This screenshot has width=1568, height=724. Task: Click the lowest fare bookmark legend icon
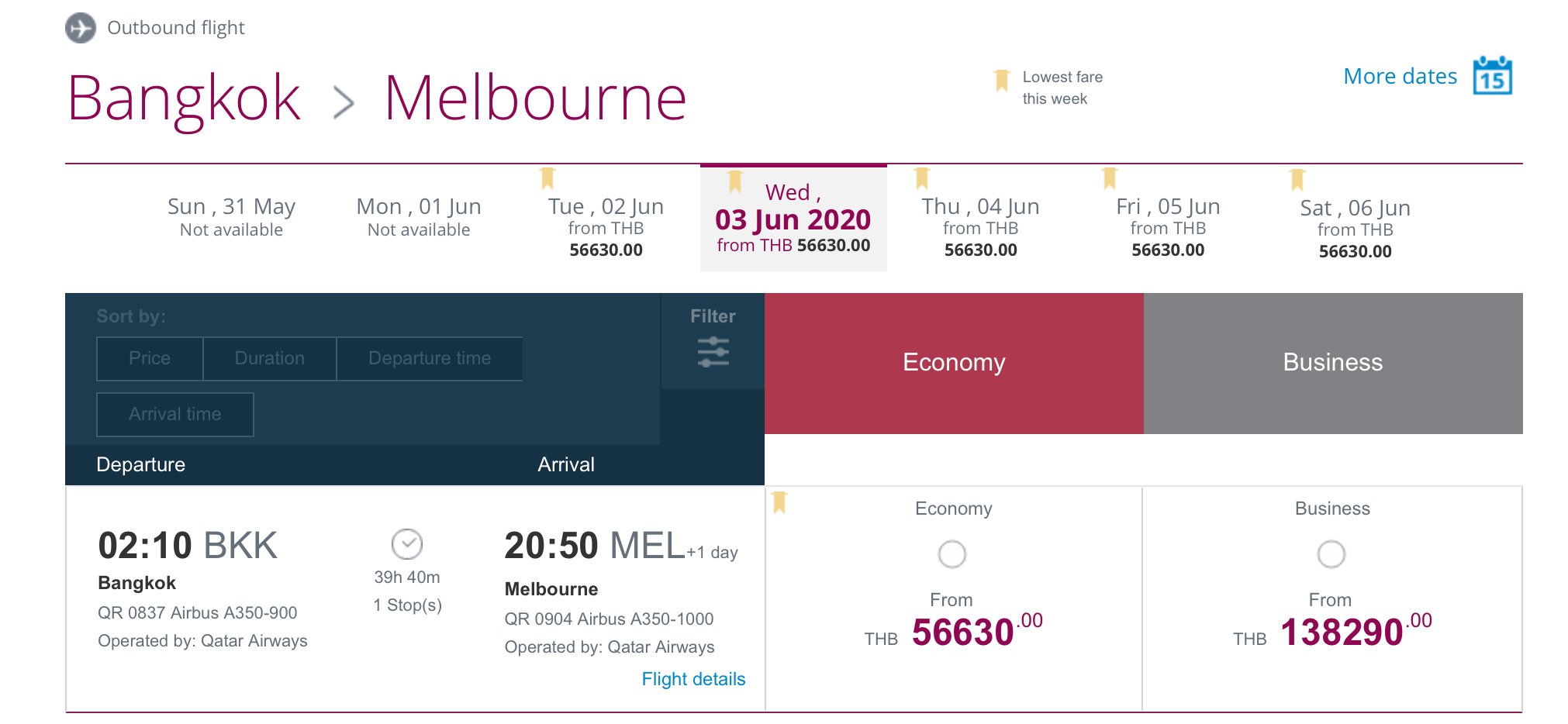click(x=1001, y=81)
